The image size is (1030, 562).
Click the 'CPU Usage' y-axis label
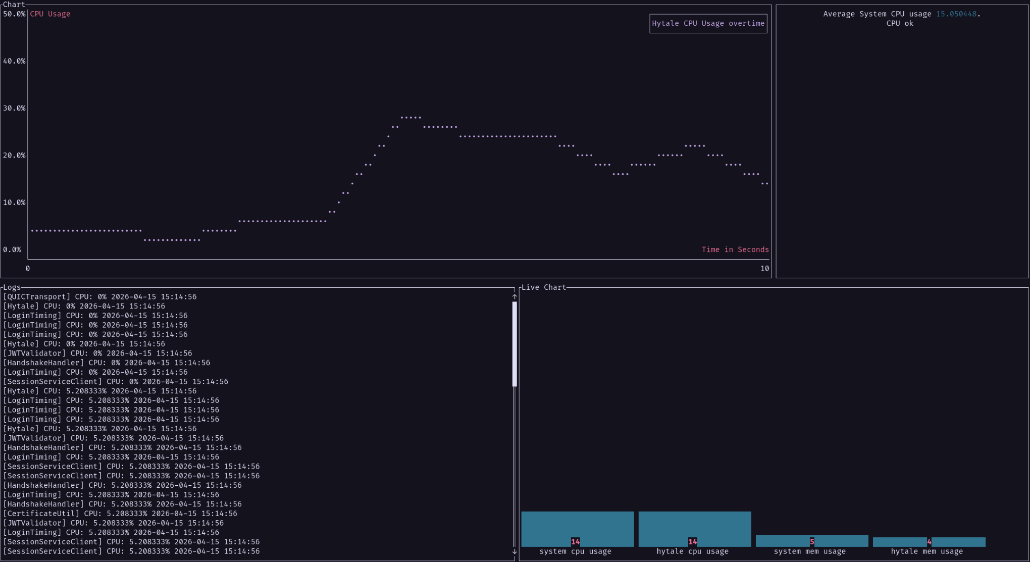pos(50,14)
